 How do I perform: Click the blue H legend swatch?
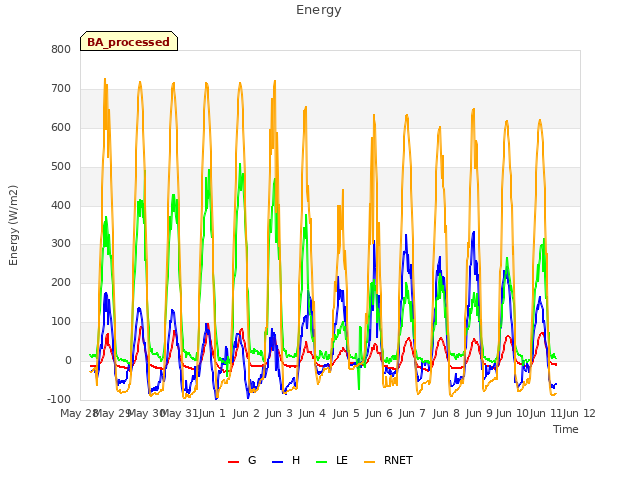[278, 462]
